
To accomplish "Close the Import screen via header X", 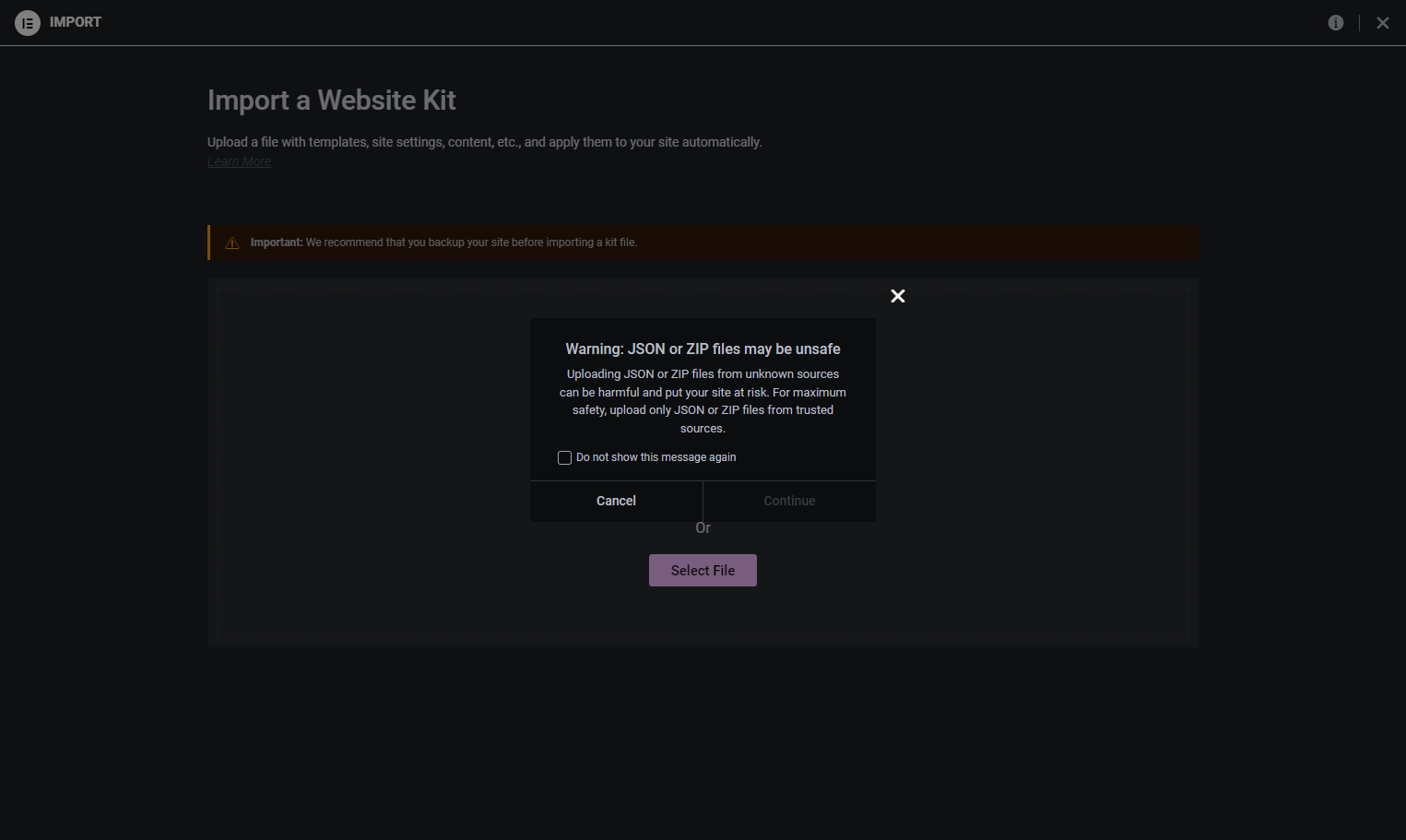I will (1383, 23).
